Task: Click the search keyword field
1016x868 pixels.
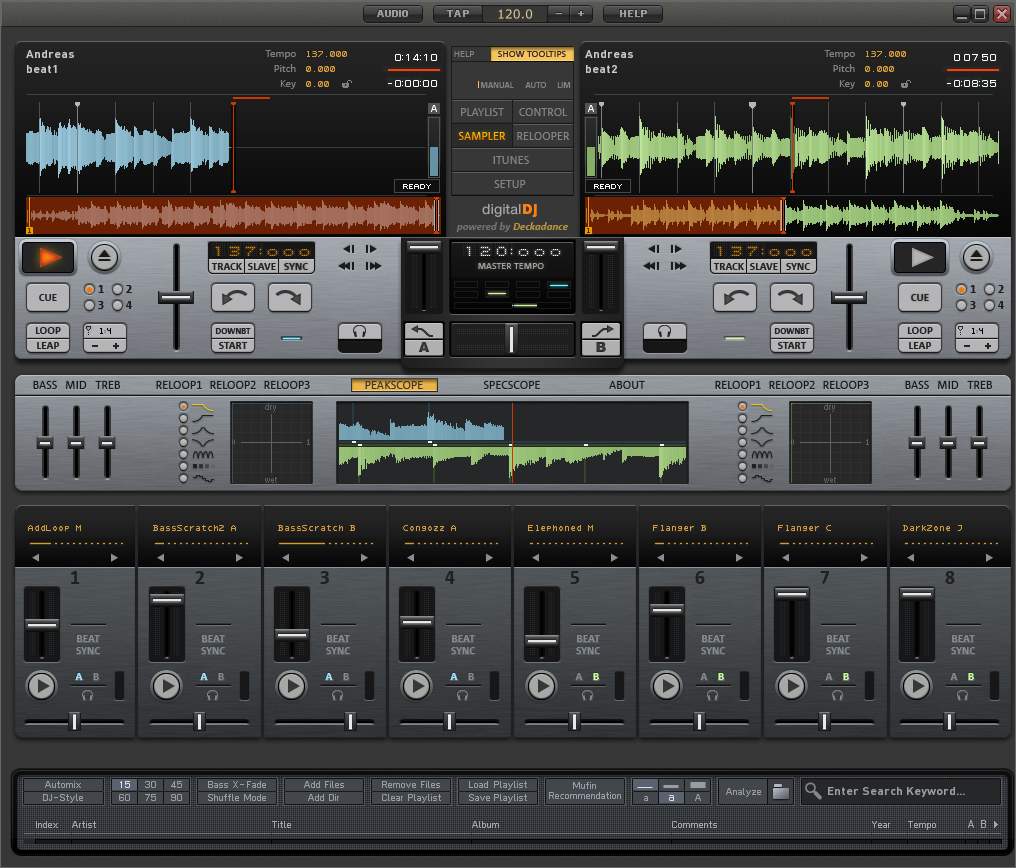Action: coord(902,791)
